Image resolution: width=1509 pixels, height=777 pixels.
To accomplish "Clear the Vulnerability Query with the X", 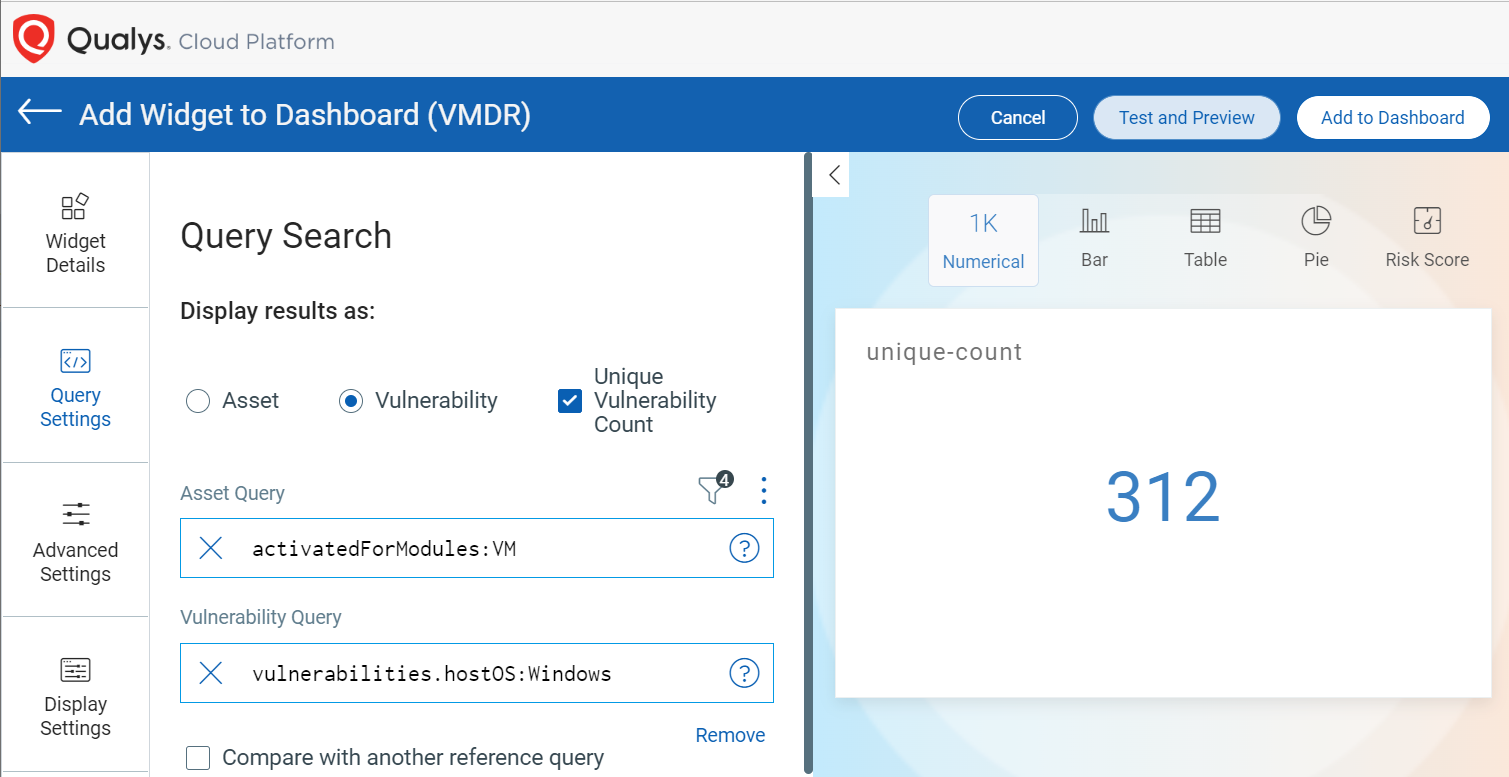I will point(211,673).
